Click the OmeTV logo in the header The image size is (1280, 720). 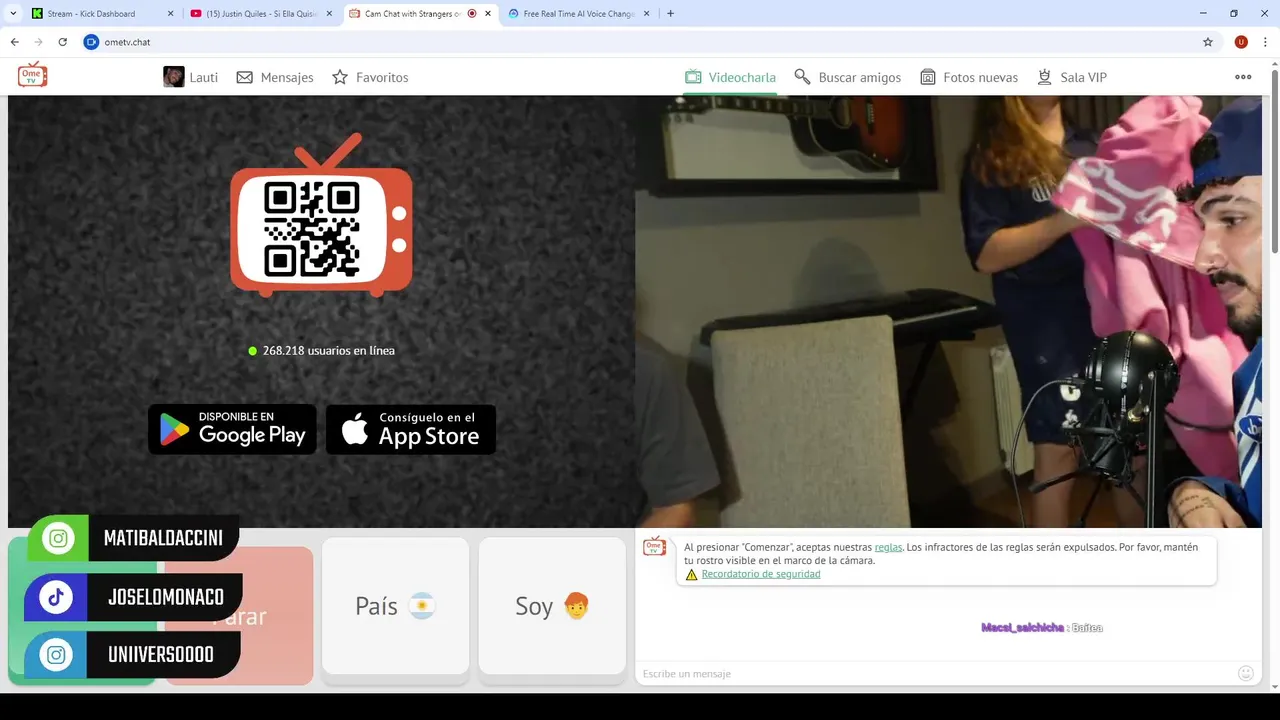(x=32, y=75)
